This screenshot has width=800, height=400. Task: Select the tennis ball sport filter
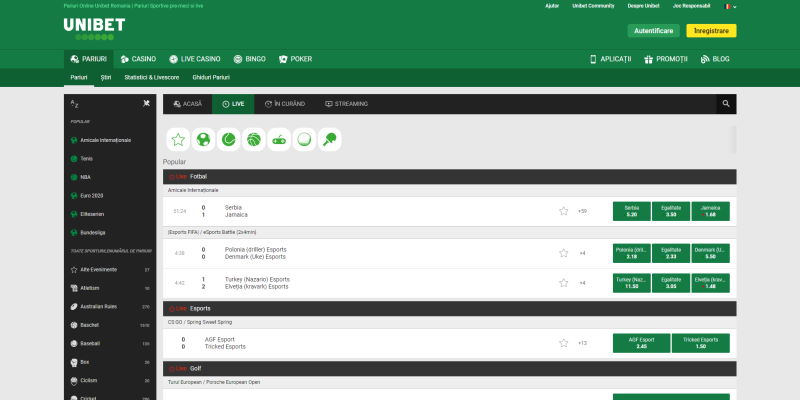(229, 140)
